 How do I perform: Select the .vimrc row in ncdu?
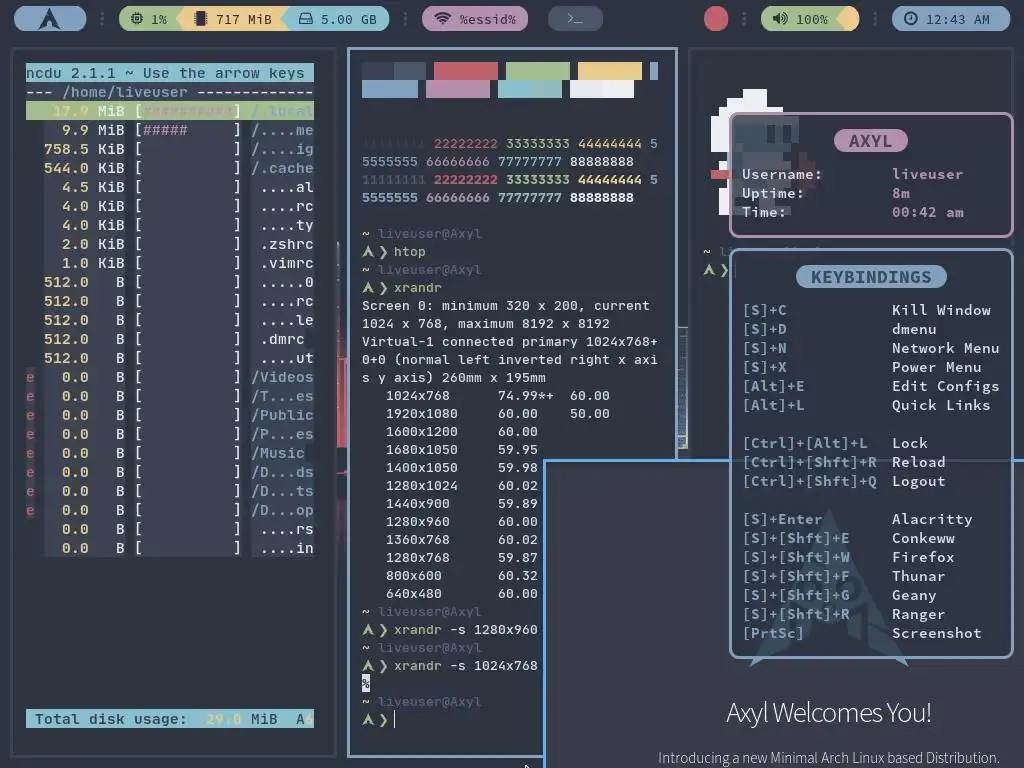(x=170, y=263)
